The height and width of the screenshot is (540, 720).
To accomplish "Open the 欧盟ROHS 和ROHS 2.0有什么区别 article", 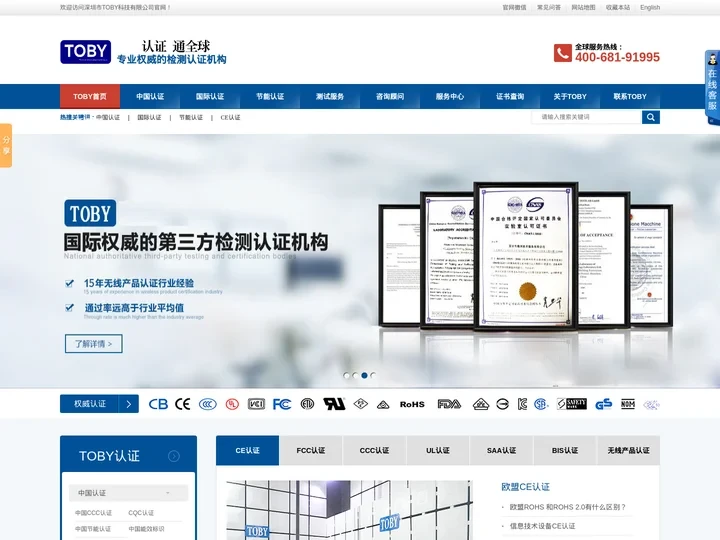I will pos(568,507).
